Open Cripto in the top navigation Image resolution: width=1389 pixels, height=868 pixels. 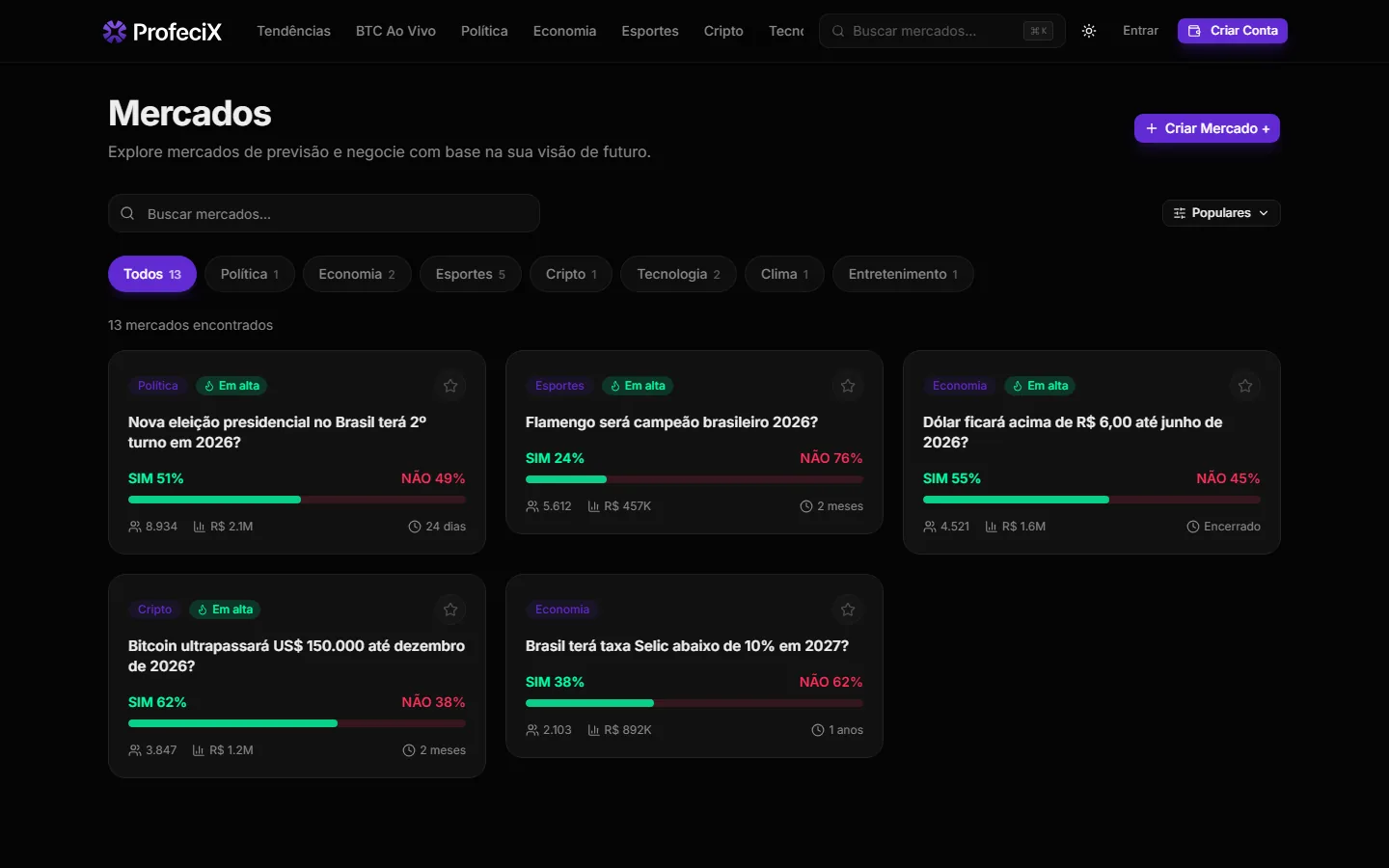pos(723,31)
